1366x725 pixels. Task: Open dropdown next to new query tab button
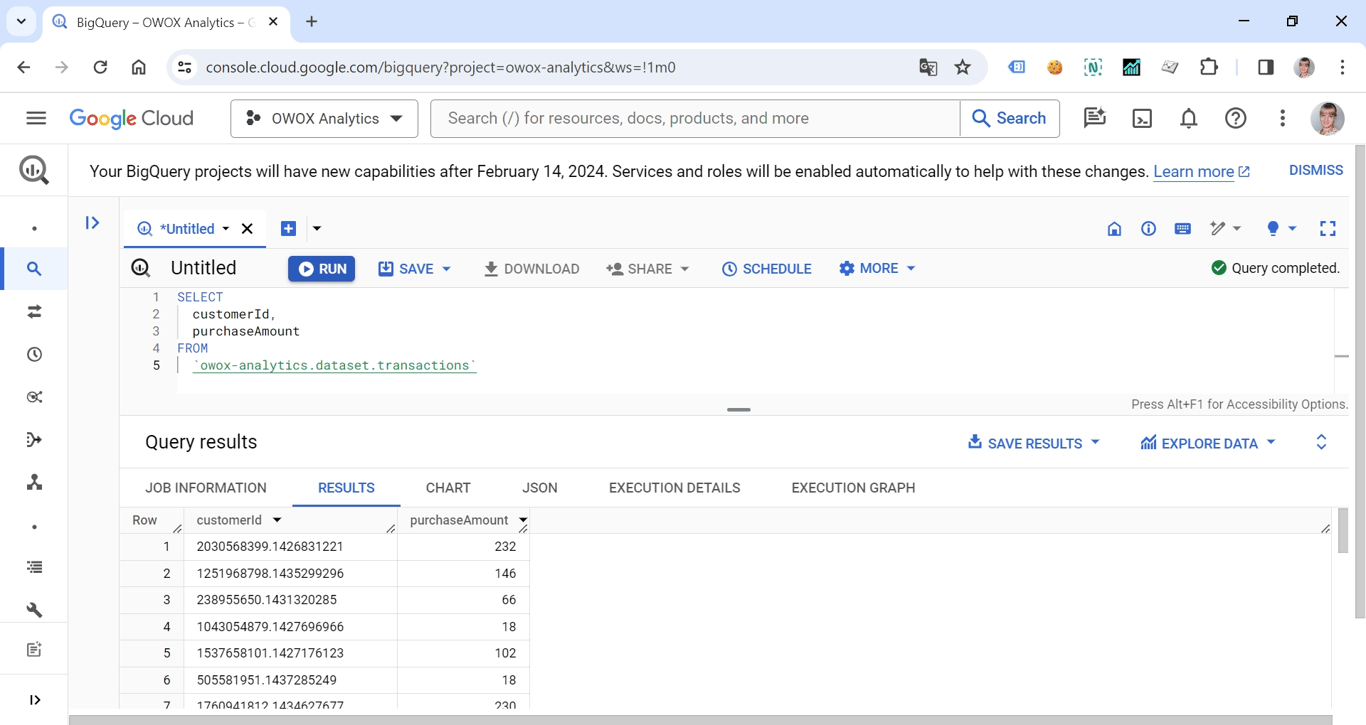[317, 229]
